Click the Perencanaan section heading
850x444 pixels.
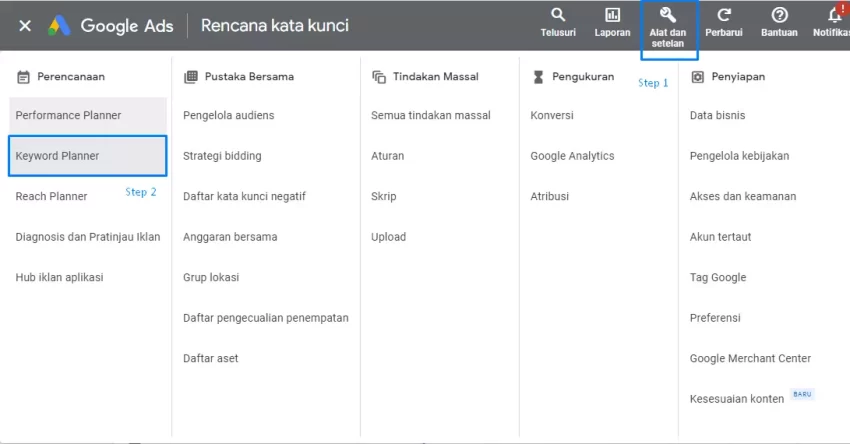[x=70, y=77]
